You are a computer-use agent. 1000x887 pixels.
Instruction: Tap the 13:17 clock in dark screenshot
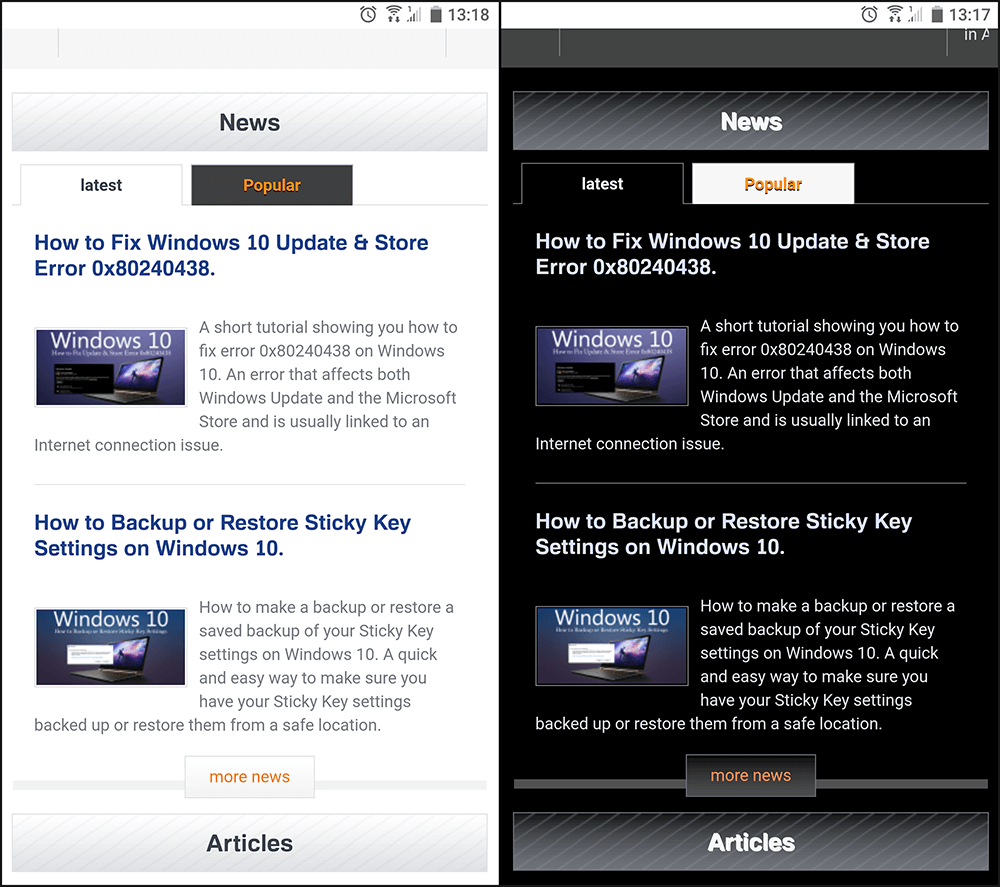(969, 15)
